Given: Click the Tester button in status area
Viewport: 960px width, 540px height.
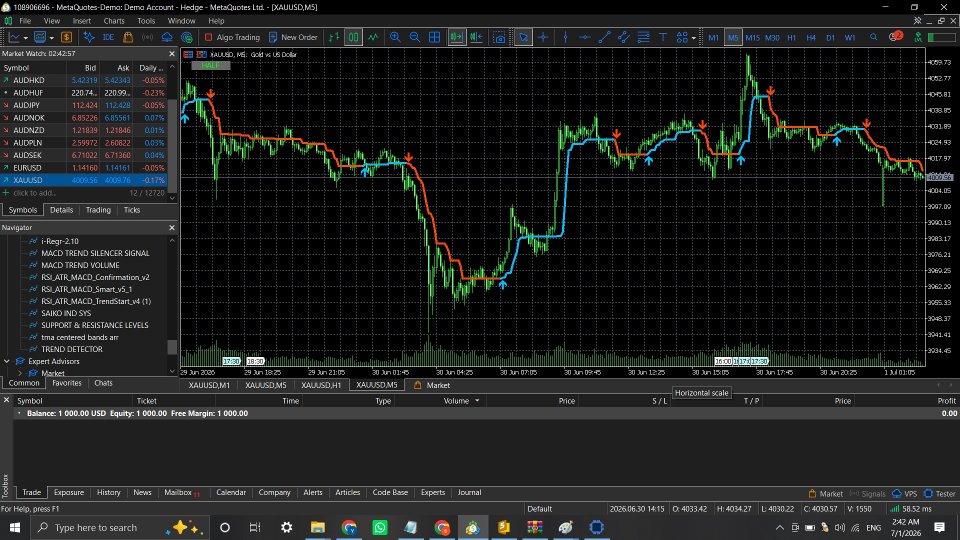Looking at the screenshot, I should coord(940,493).
